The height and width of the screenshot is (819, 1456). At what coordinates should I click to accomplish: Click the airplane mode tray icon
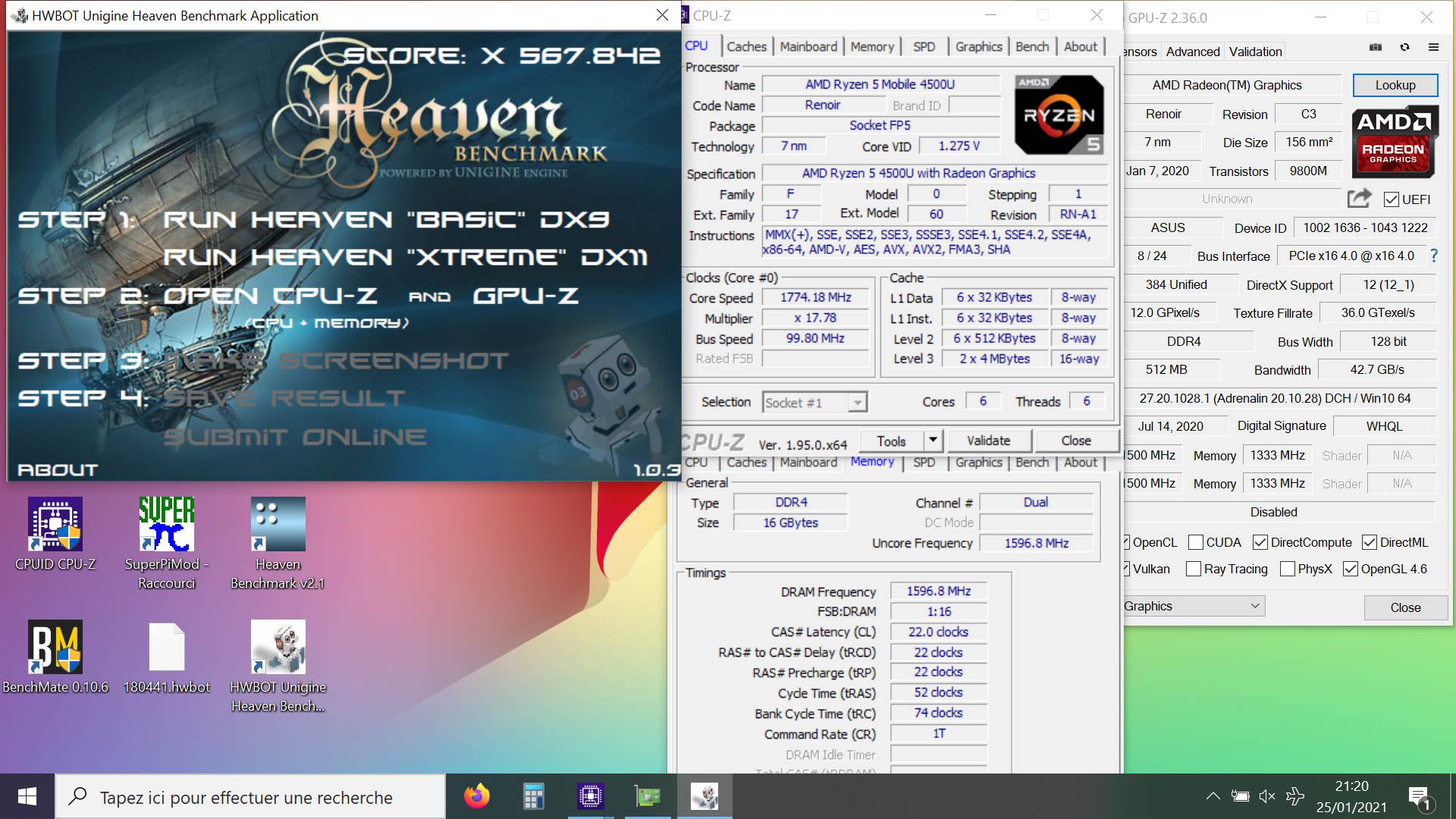pyautogui.click(x=1295, y=796)
